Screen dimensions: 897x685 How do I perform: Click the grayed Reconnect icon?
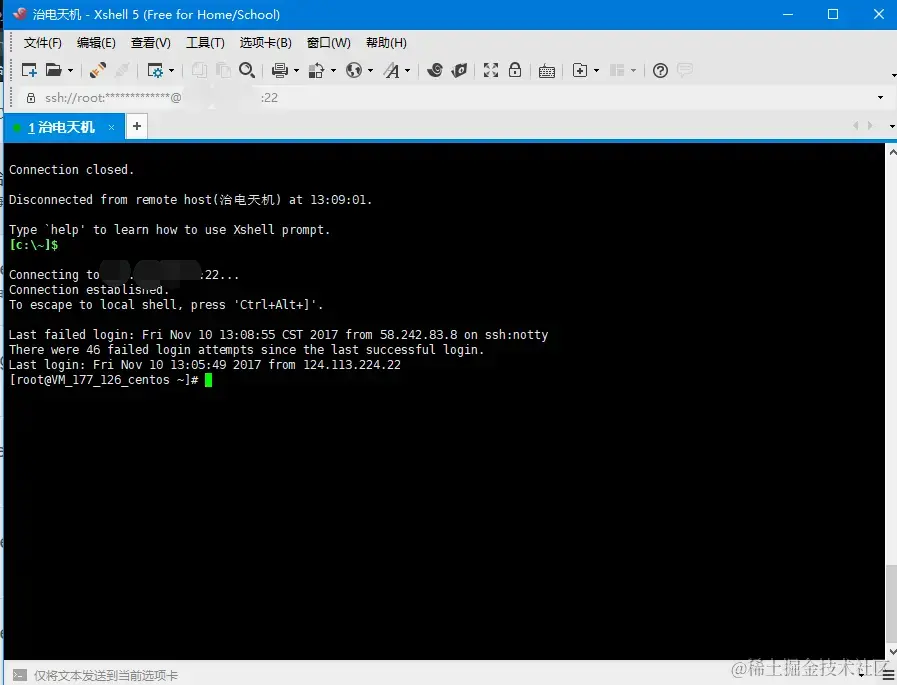(x=122, y=70)
